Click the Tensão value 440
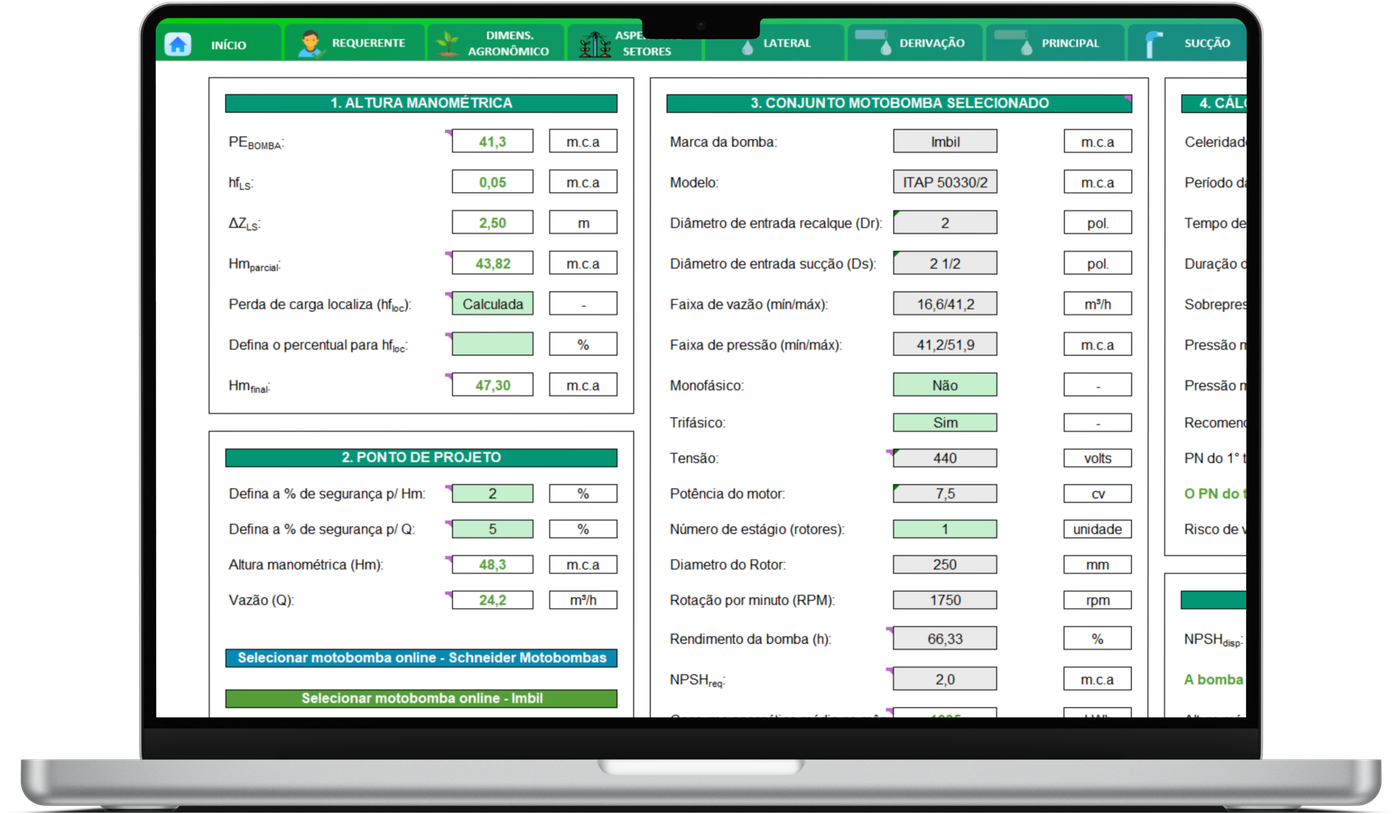 click(x=945, y=458)
